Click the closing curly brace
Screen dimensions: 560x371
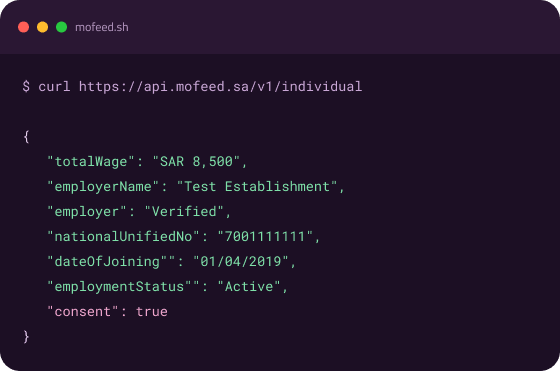pyautogui.click(x=26, y=336)
